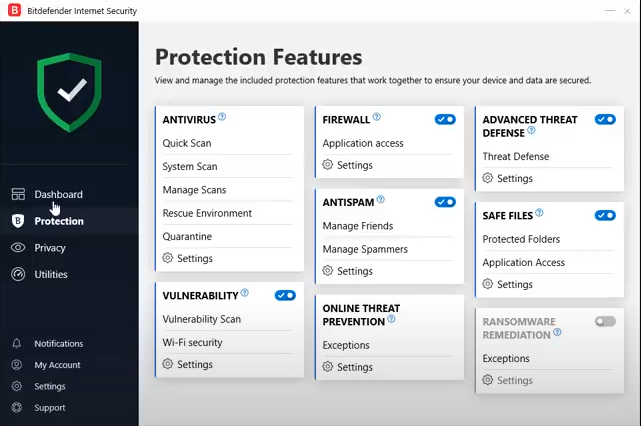Image resolution: width=641 pixels, height=426 pixels.
Task: Open the Quarantine link
Action: [187, 237]
